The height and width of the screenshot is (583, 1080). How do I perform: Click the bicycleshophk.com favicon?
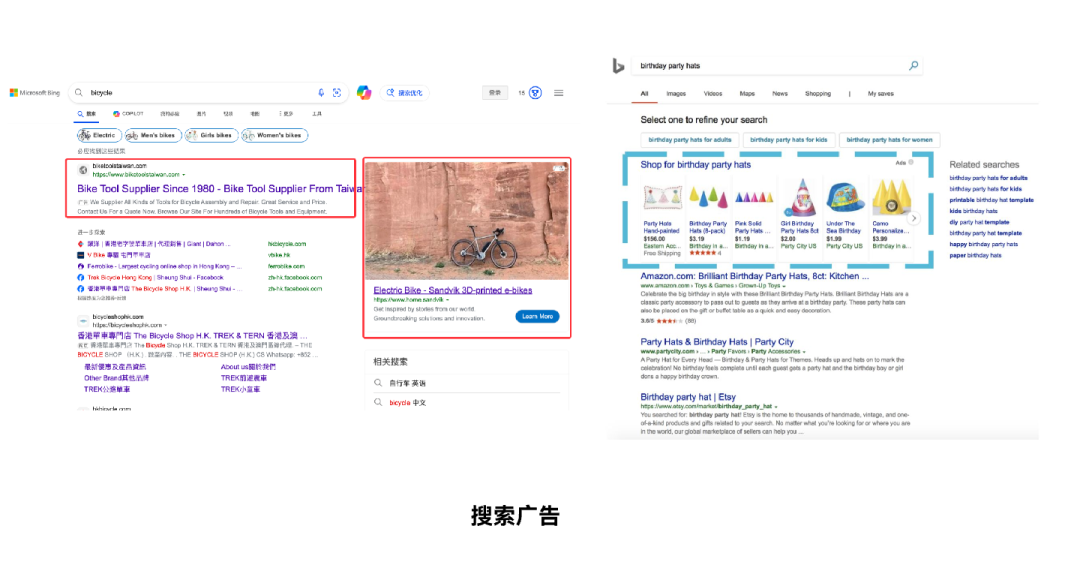coord(83,320)
